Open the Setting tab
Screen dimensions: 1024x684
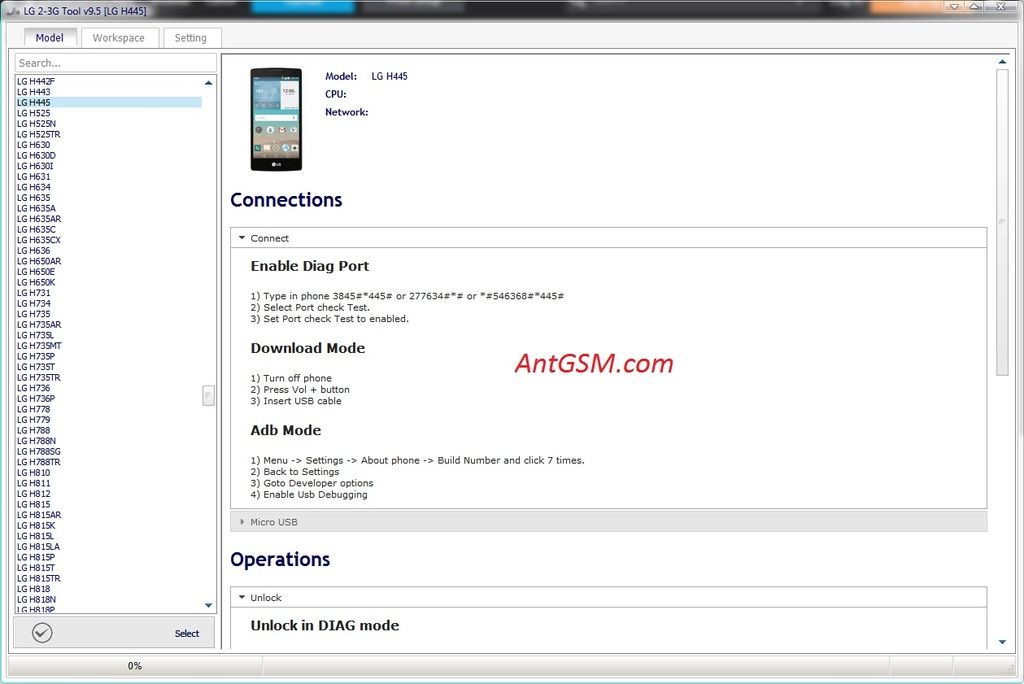point(190,38)
